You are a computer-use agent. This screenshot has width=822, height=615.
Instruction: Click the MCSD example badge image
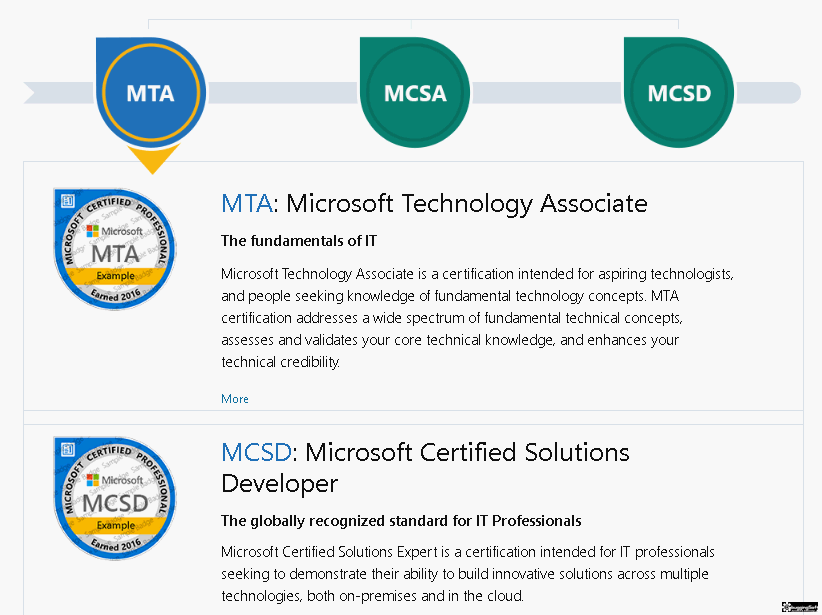pos(115,498)
